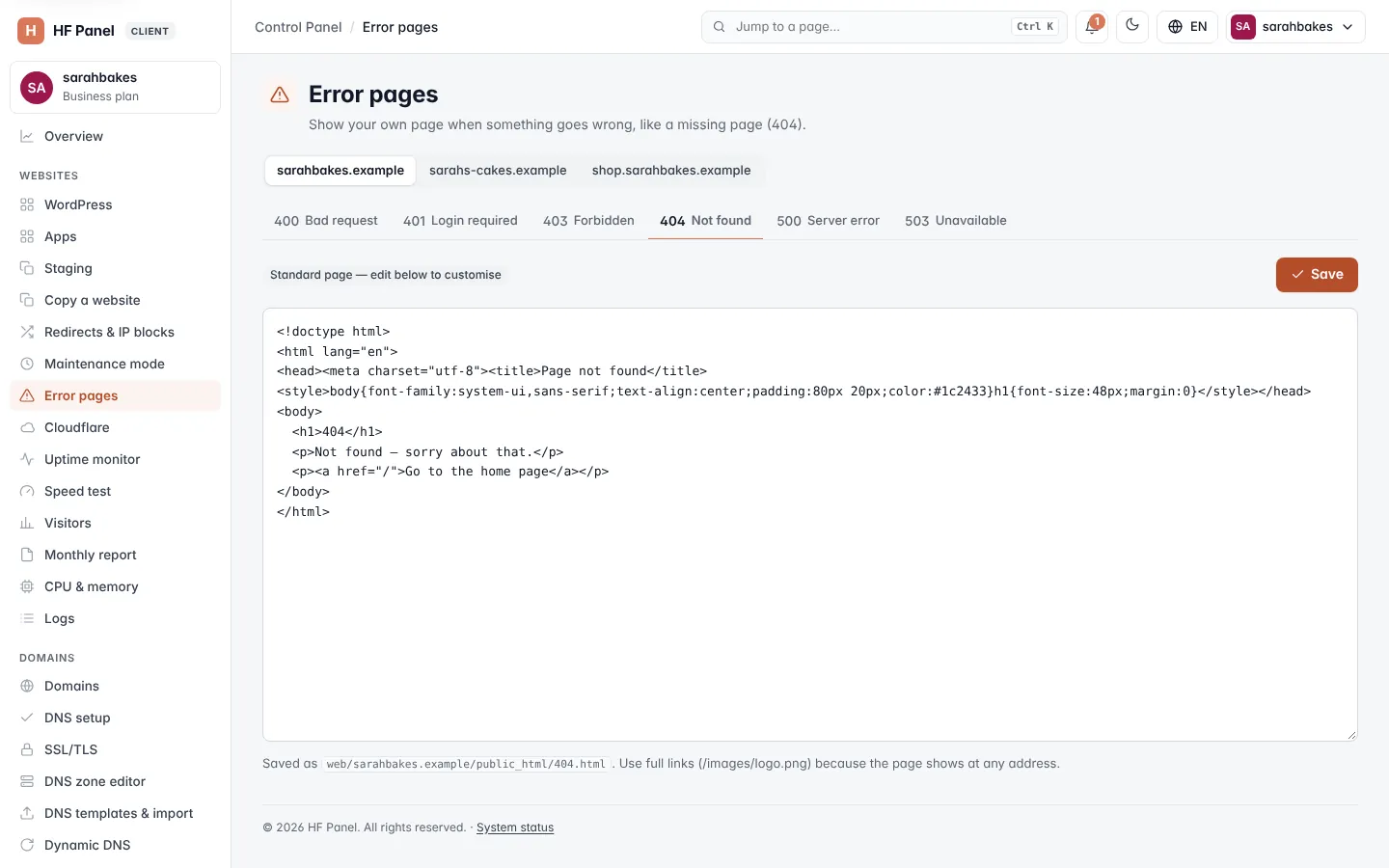Click the Copy a website icon
Viewport: 1389px width, 868px height.
[x=27, y=300]
